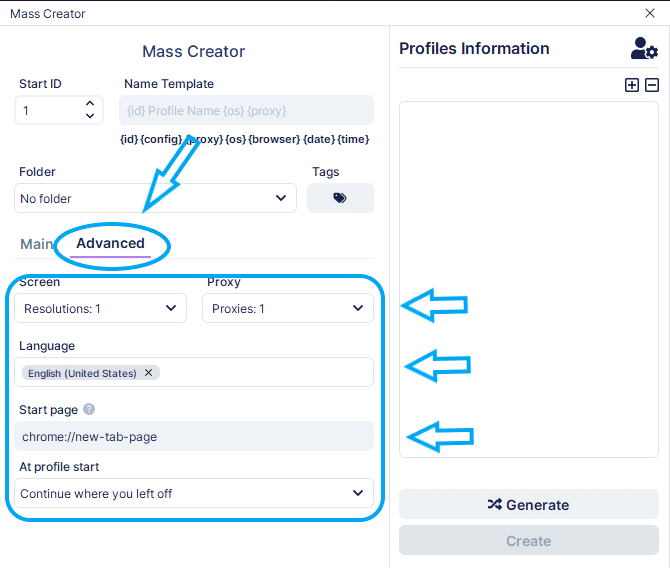Click the plus icon to expand profiles
Screen dimensions: 670x568
click(x=632, y=85)
